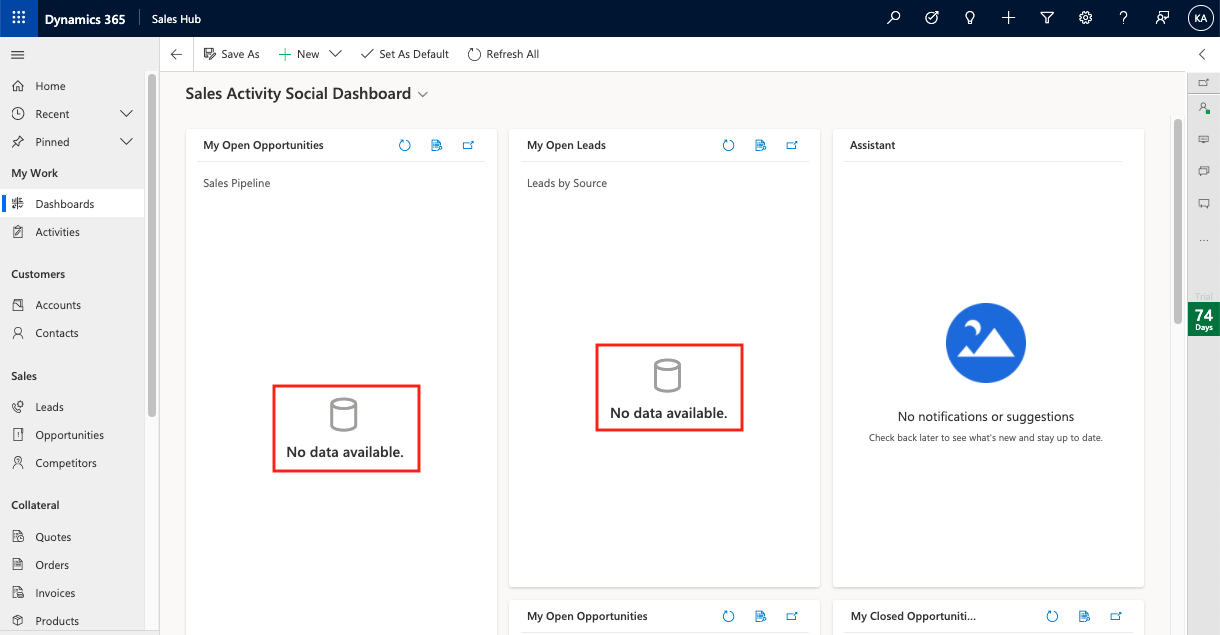Click the monitor icon in right rail
The height and width of the screenshot is (635, 1220).
point(1204,140)
